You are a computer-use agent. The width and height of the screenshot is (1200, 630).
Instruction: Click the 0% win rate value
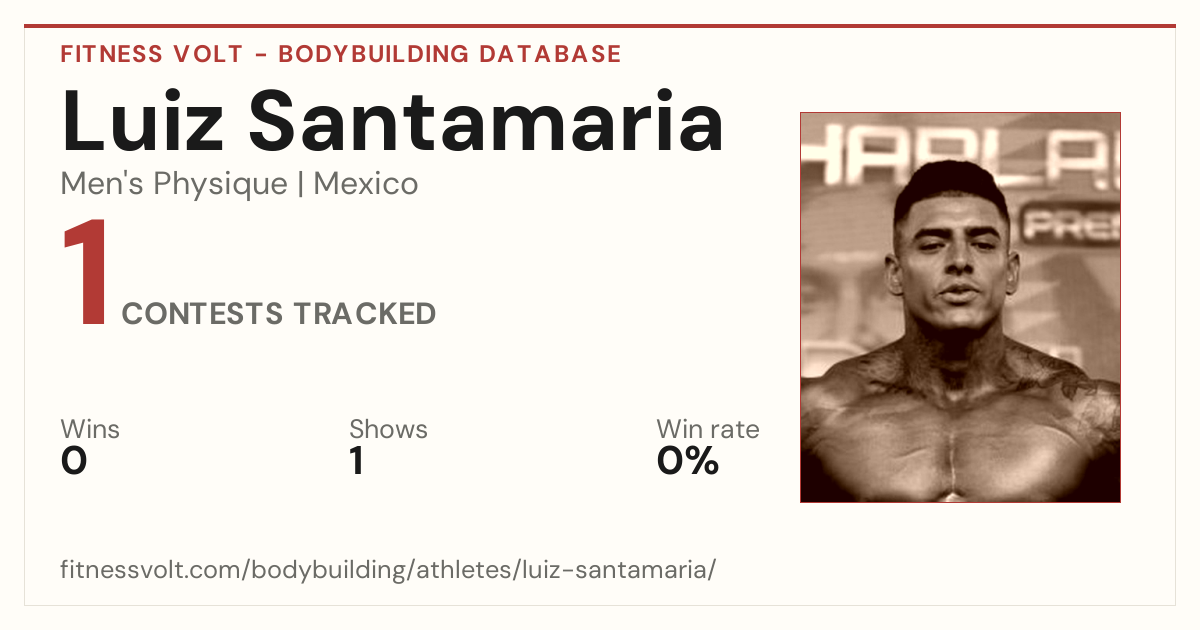pos(688,461)
